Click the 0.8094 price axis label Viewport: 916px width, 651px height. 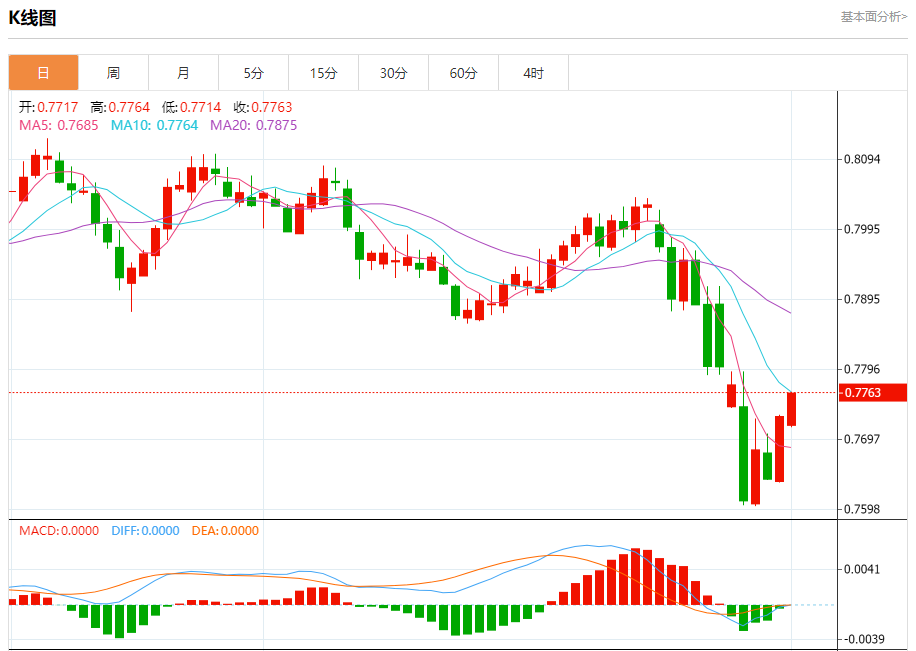click(x=862, y=159)
